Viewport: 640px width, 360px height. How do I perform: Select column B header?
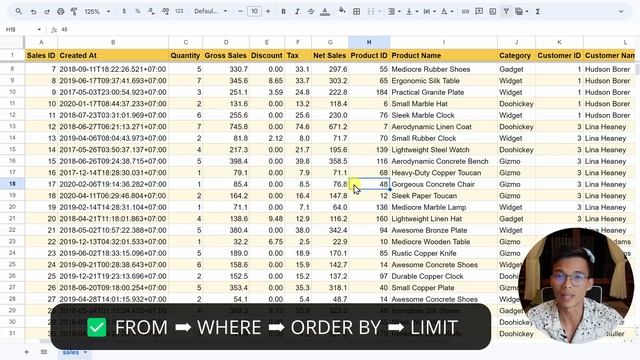point(113,42)
